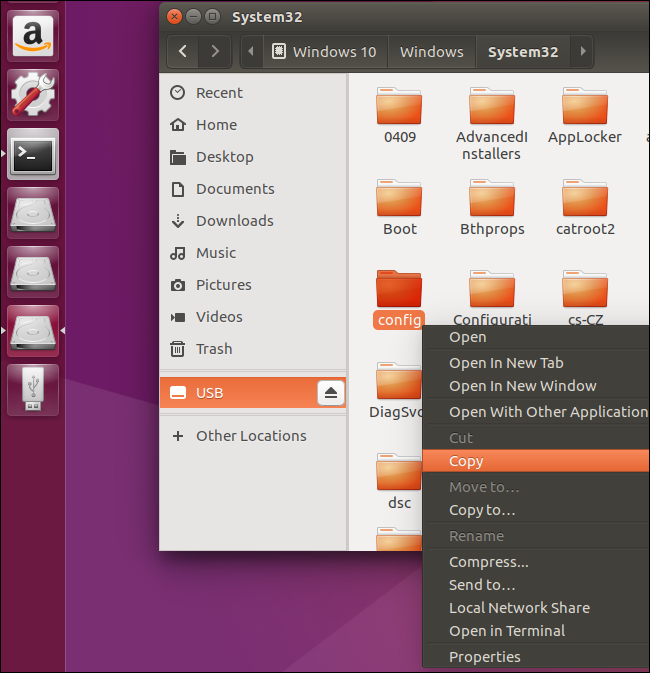The image size is (650, 673).
Task: Open the Terminal from the launcher
Action: point(33,153)
